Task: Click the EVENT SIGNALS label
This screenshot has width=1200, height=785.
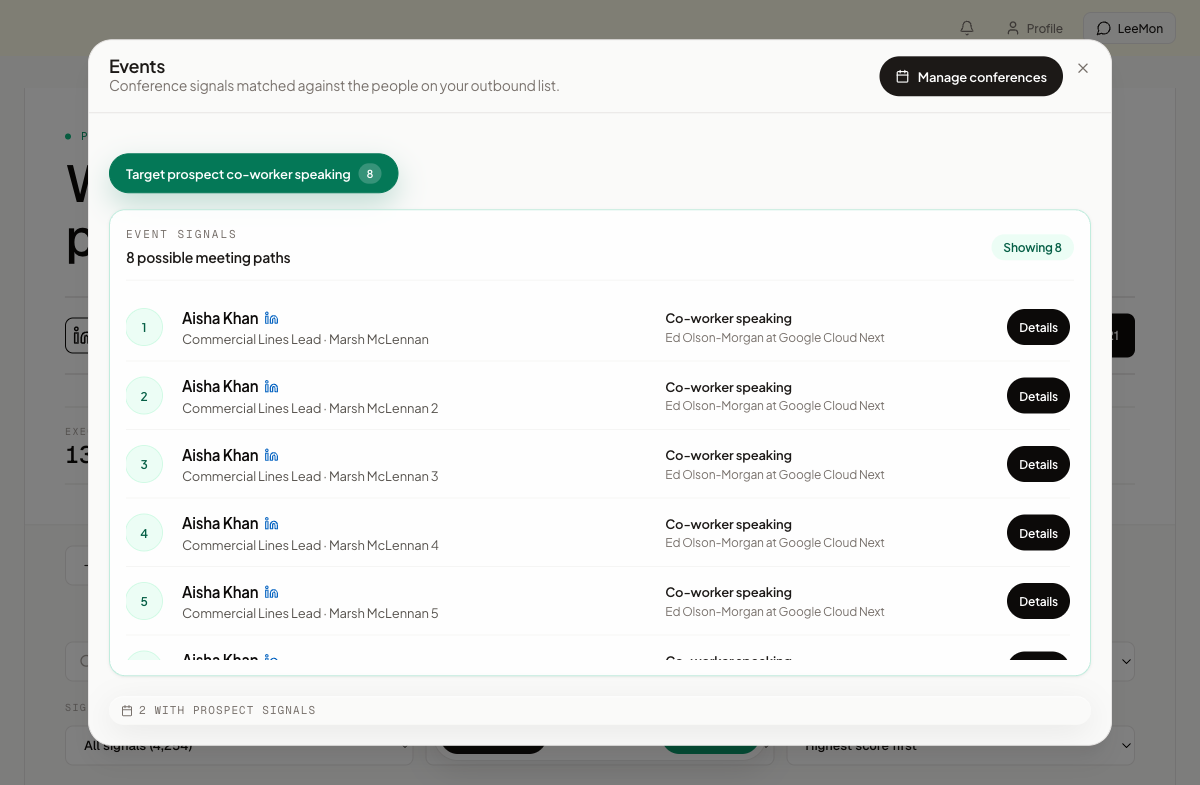Action: tap(181, 234)
